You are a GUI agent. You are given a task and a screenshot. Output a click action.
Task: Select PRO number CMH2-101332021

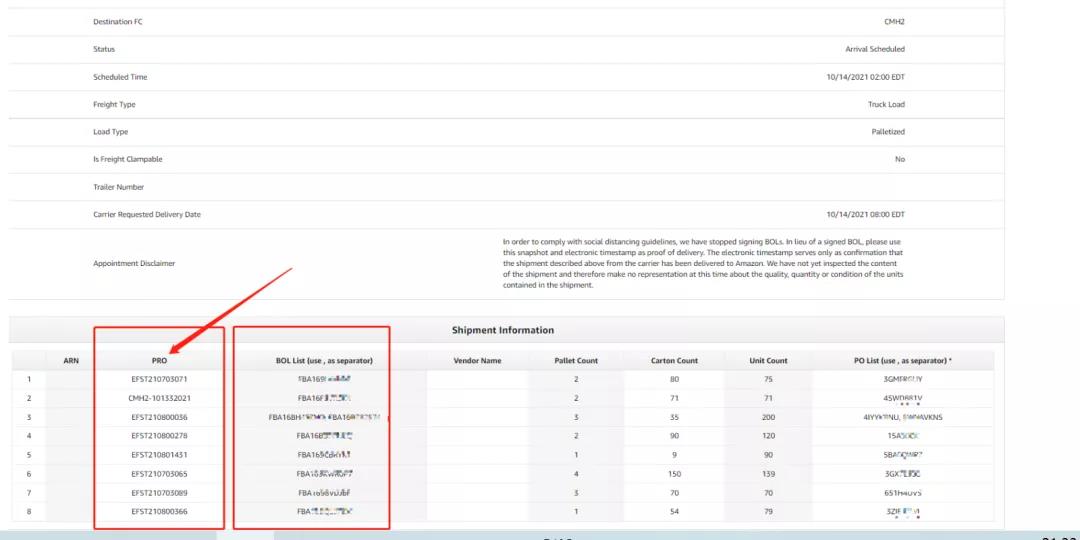pos(159,398)
